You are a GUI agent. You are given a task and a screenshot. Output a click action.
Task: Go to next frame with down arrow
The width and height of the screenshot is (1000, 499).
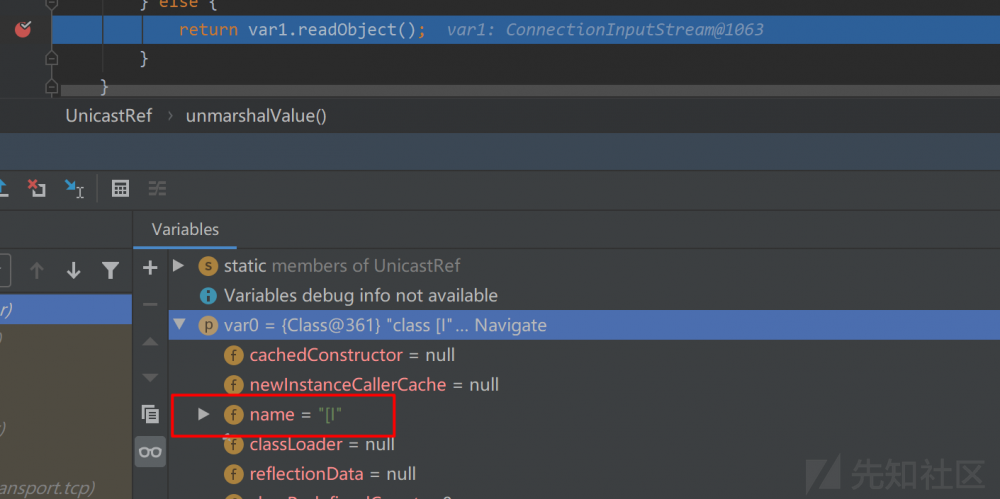tap(73, 270)
